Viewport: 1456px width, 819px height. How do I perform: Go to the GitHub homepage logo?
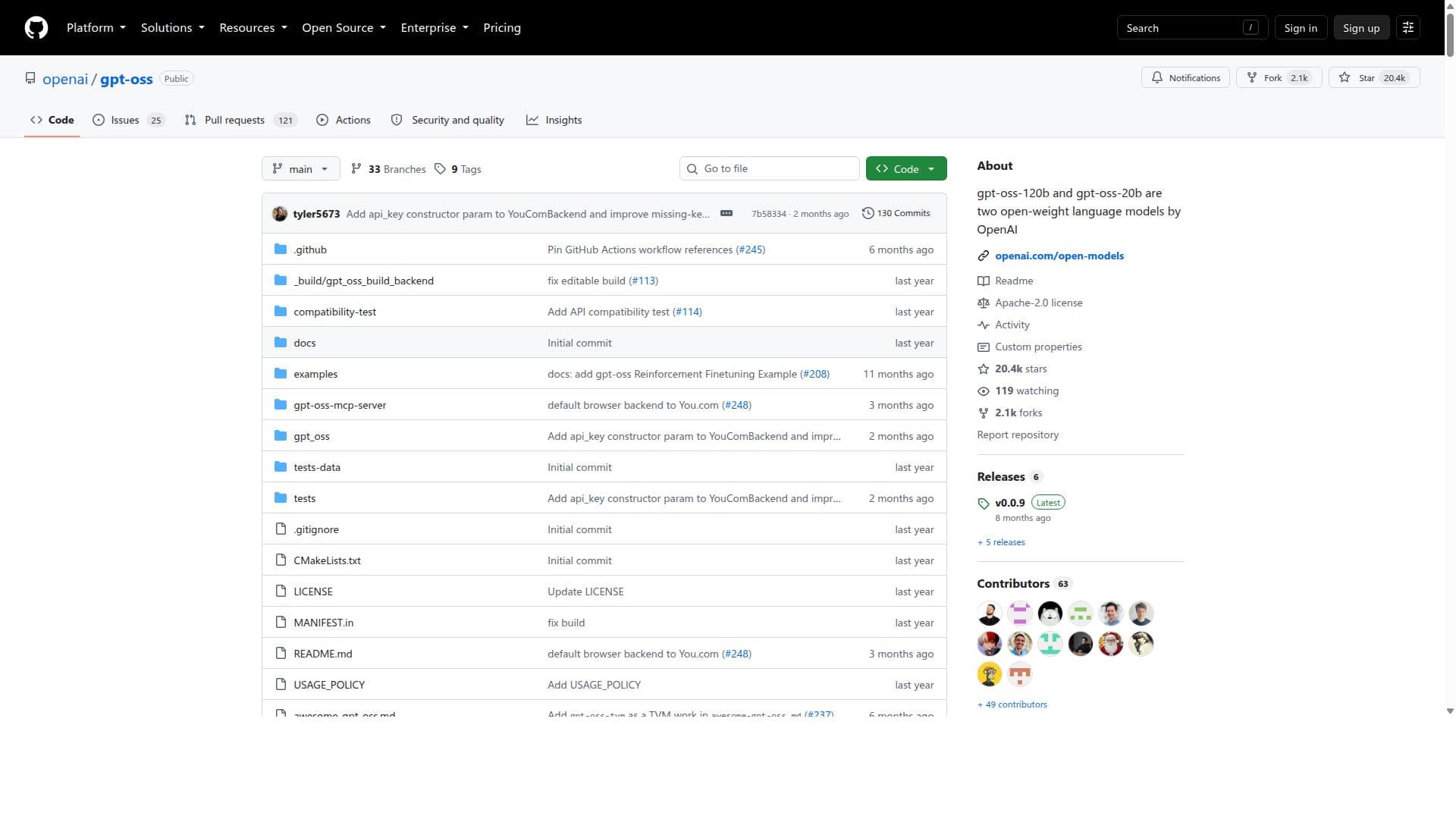[36, 27]
